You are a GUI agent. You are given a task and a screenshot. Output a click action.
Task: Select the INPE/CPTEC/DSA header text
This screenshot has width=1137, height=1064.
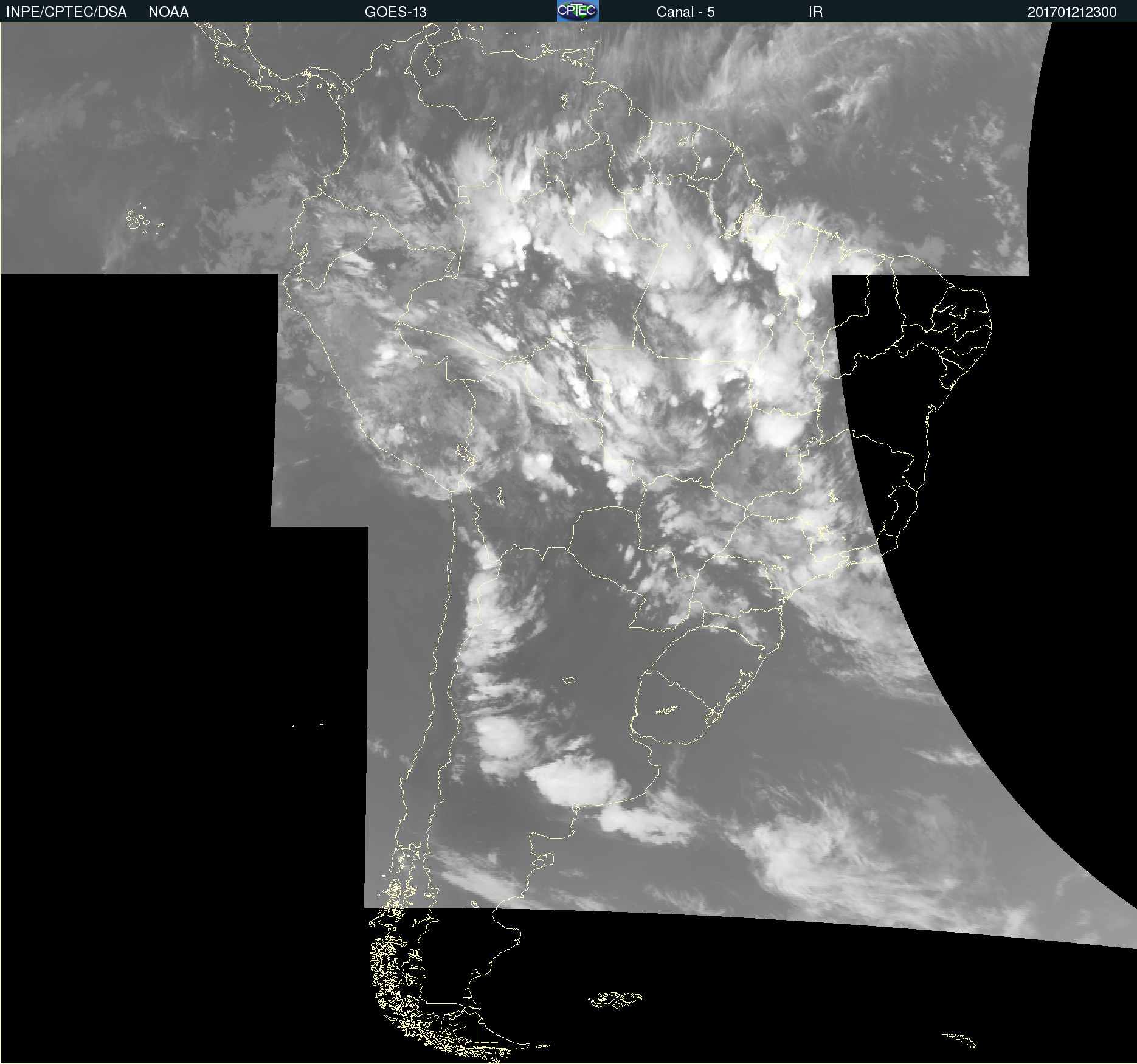66,12
